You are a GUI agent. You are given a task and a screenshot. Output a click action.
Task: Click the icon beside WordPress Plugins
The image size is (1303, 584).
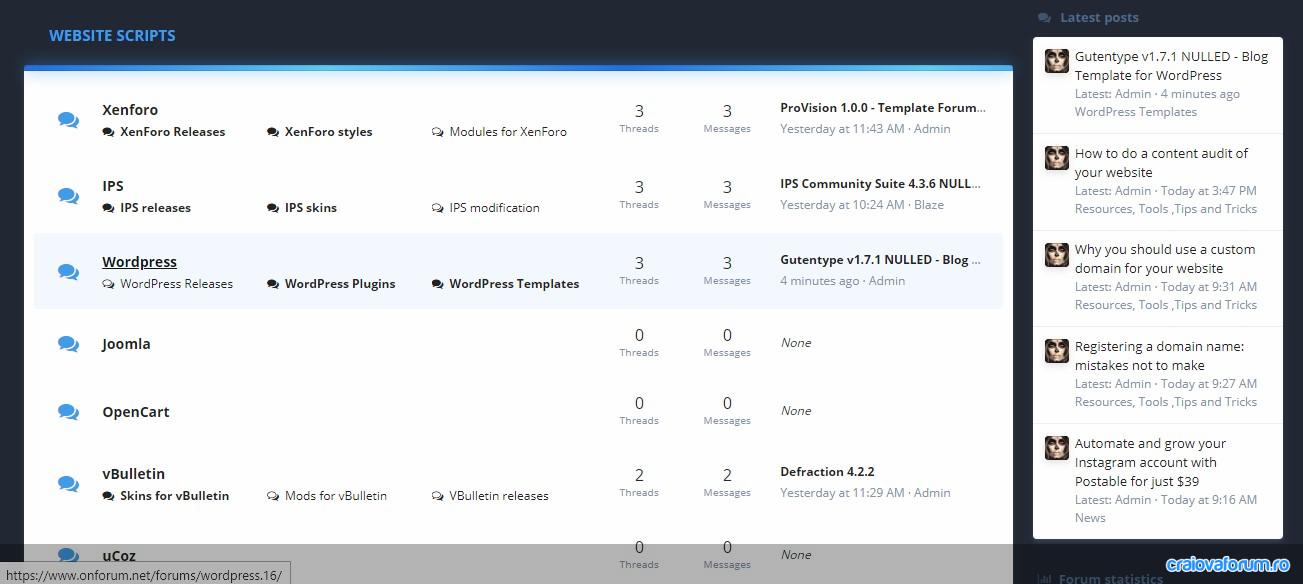[273, 284]
